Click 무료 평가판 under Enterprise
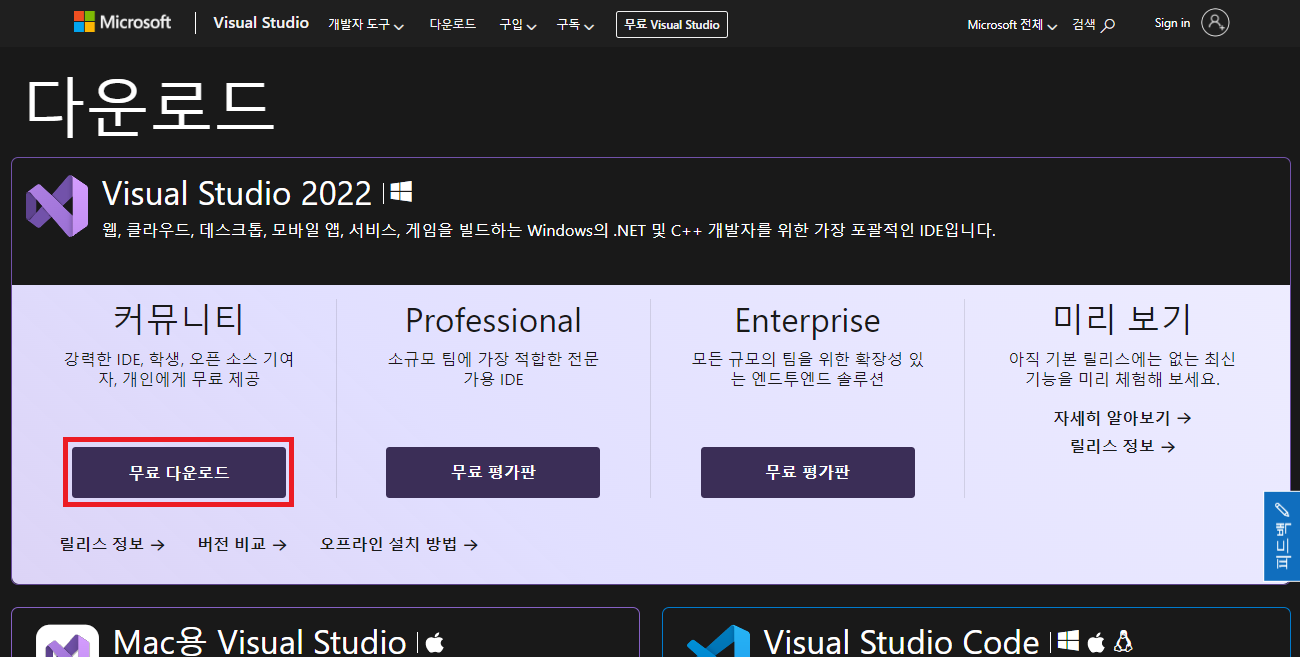The image size is (1300, 657). tap(808, 472)
